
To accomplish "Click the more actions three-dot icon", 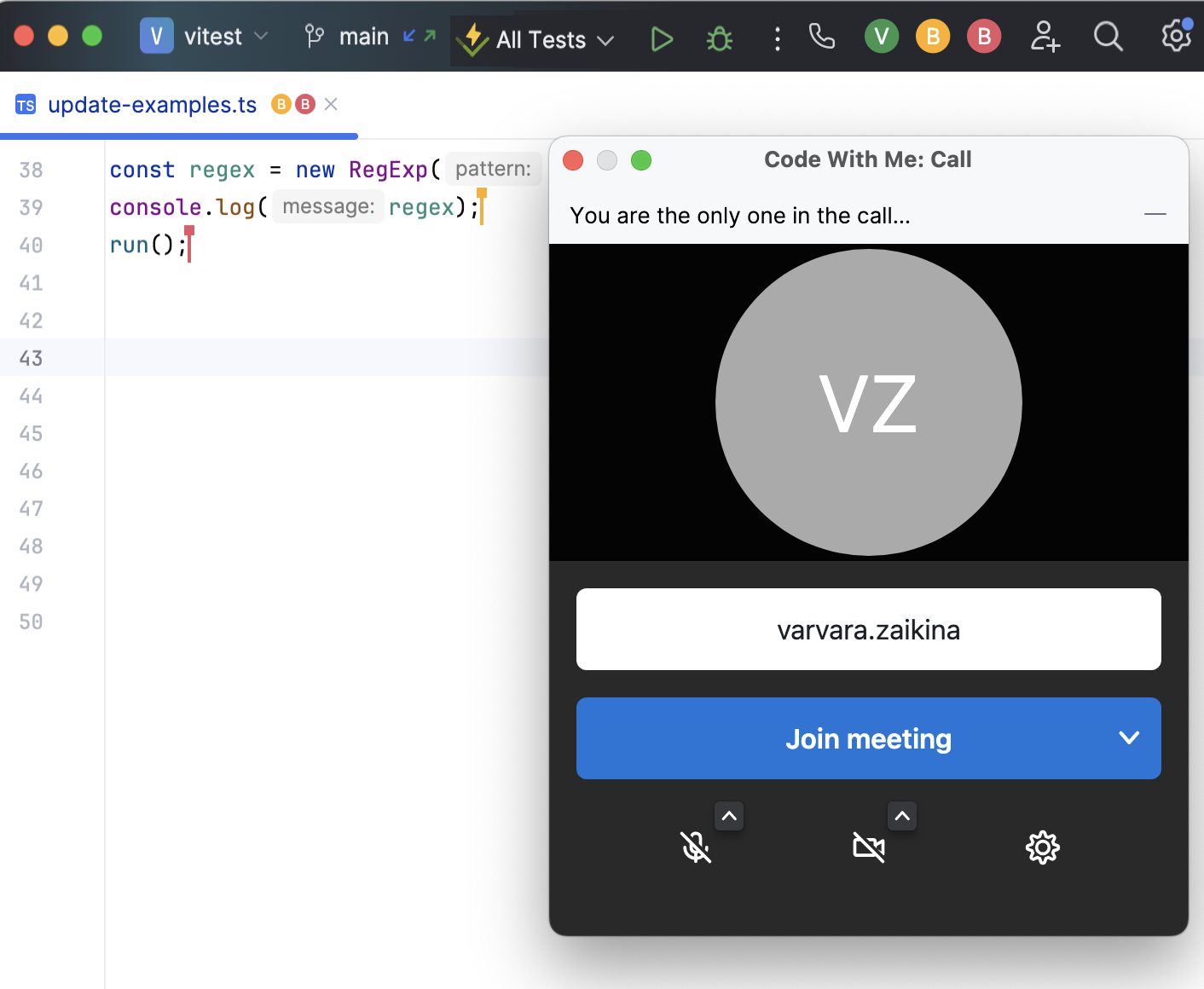I will (x=777, y=38).
